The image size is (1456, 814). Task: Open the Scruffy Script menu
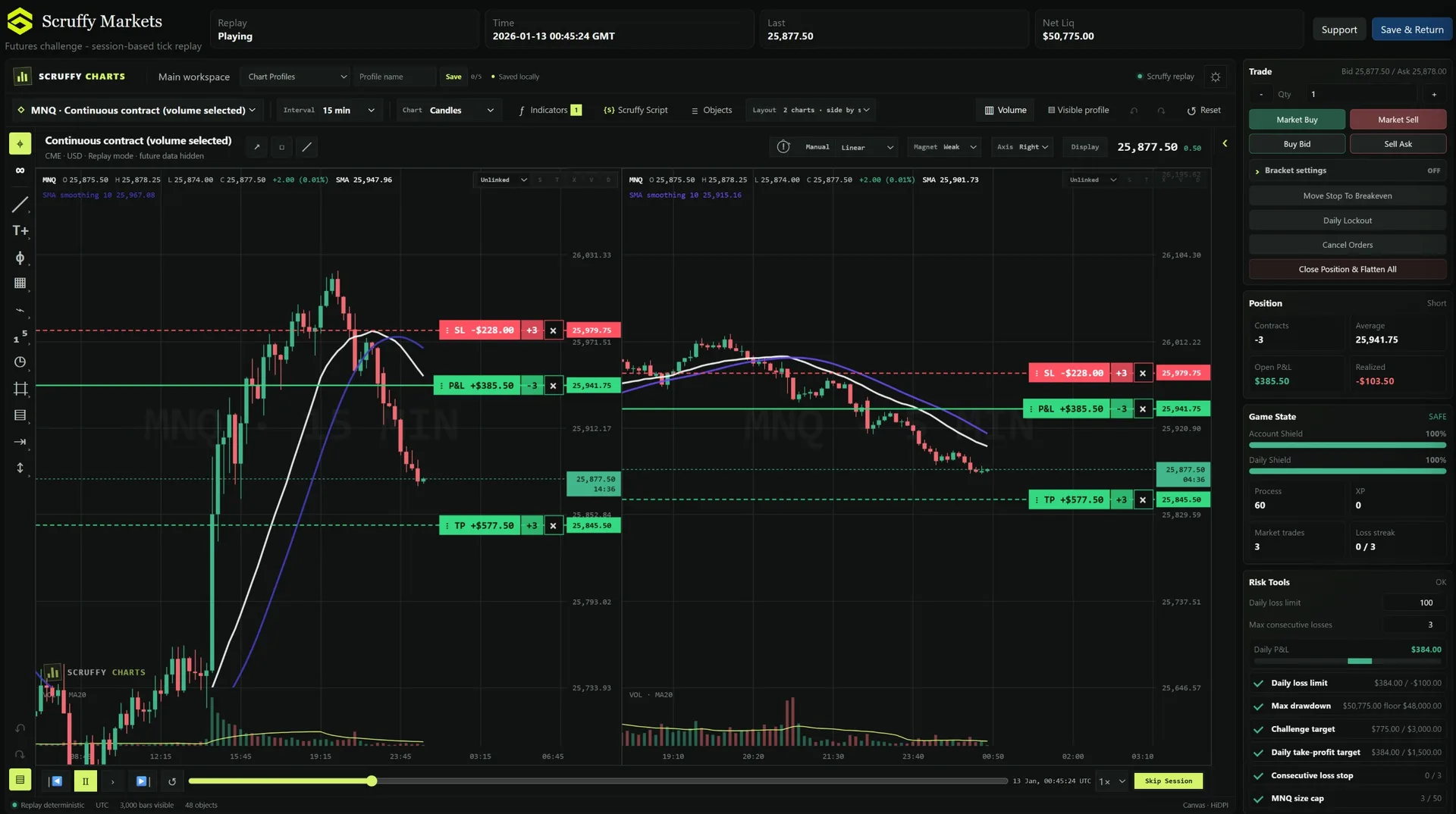pos(635,110)
